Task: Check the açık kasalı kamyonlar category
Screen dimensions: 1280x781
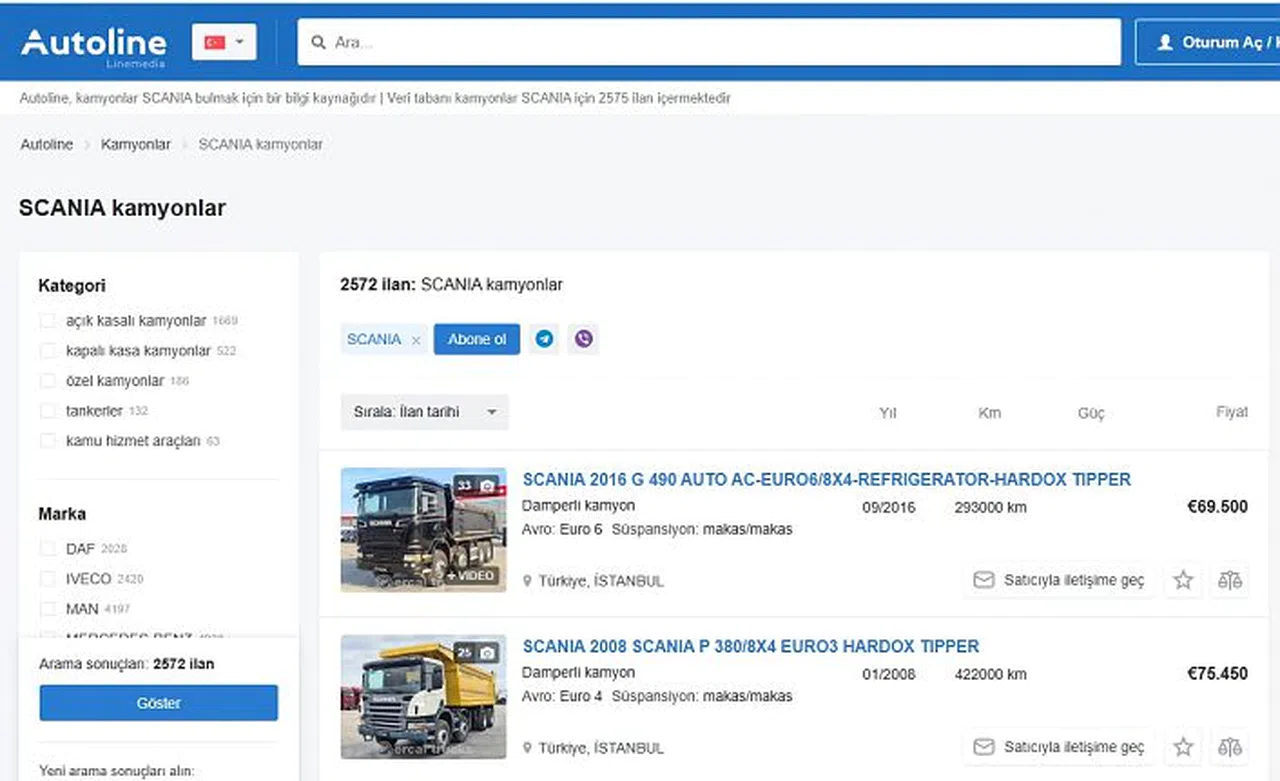Action: 47,321
